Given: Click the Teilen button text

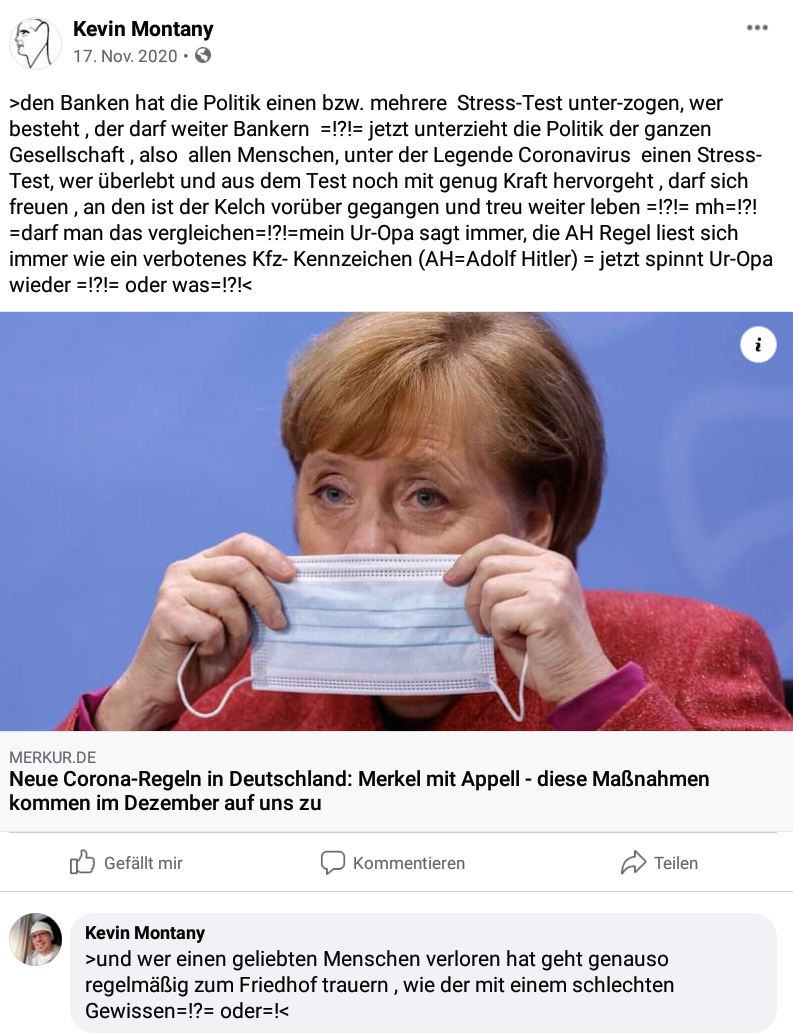Looking at the screenshot, I should [676, 863].
